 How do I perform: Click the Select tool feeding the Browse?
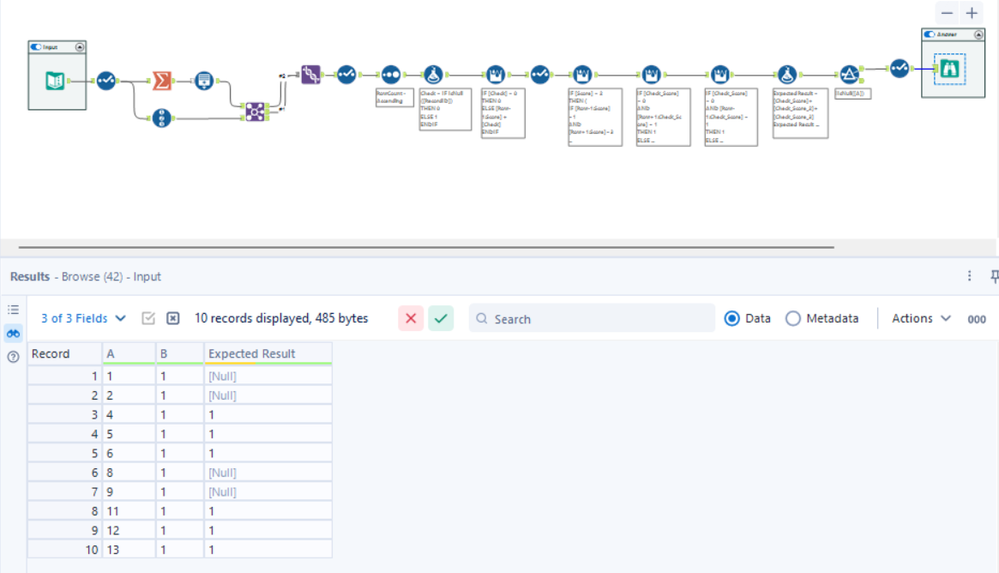pos(899,68)
